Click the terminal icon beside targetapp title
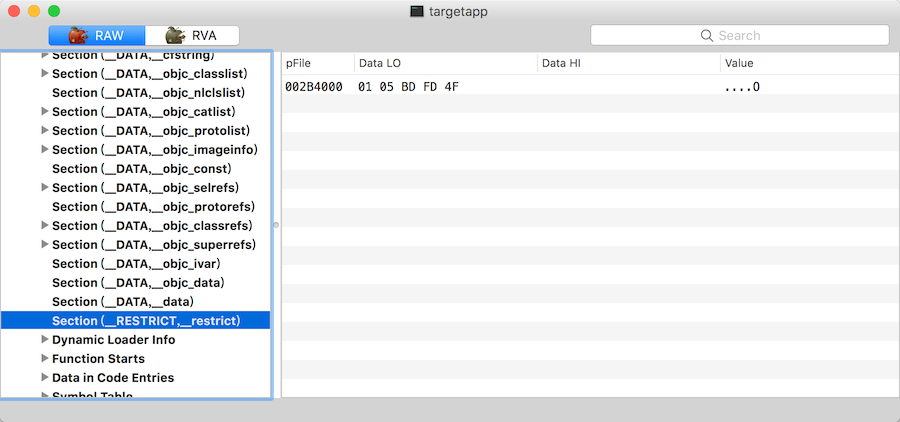Viewport: 900px width, 422px height. pos(417,11)
